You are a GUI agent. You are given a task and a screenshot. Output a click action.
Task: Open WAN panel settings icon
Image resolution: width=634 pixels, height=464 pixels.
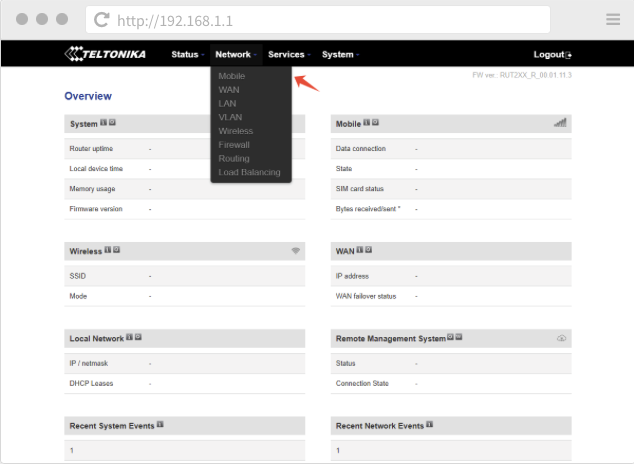[368, 250]
